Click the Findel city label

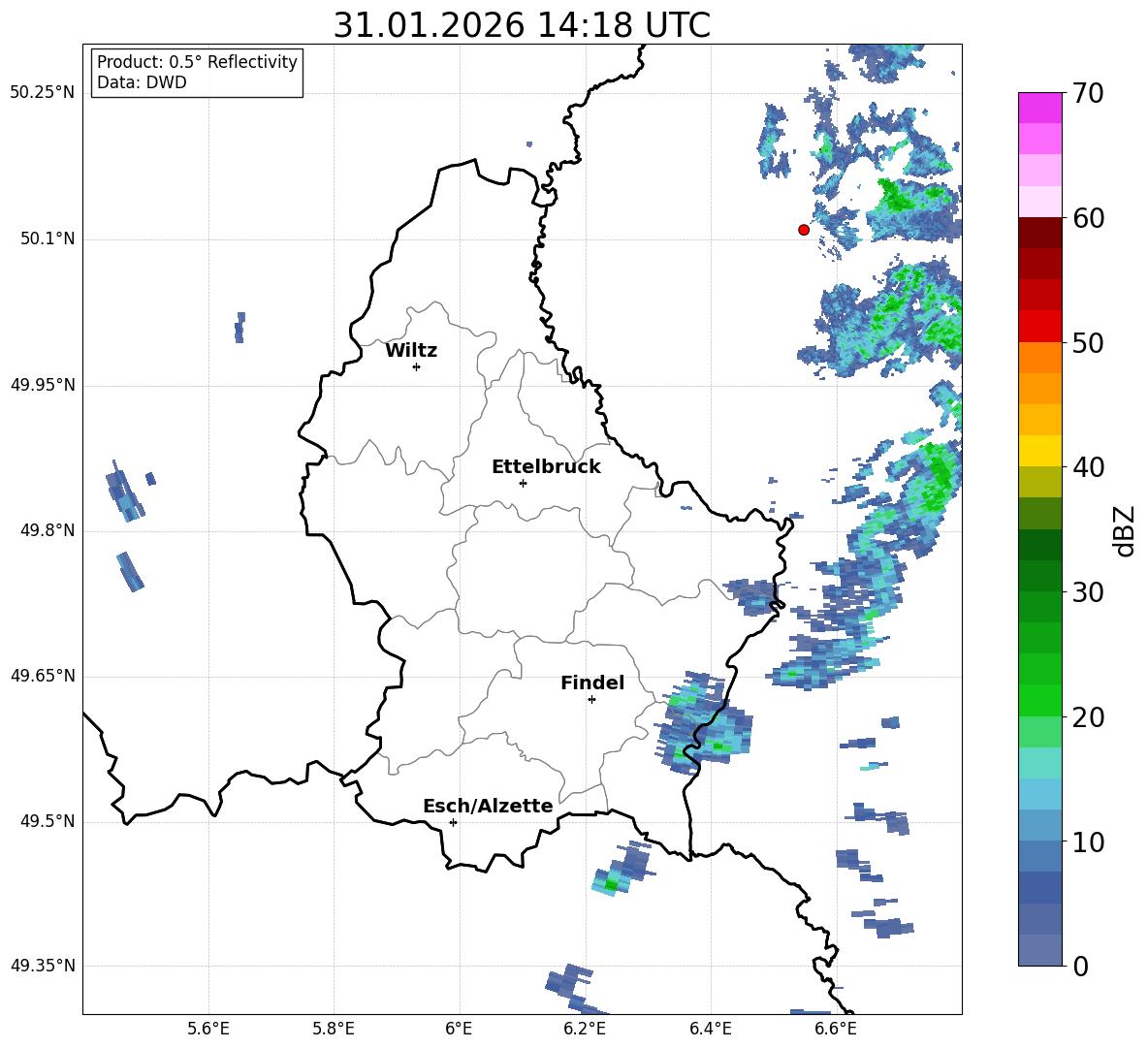tap(592, 683)
